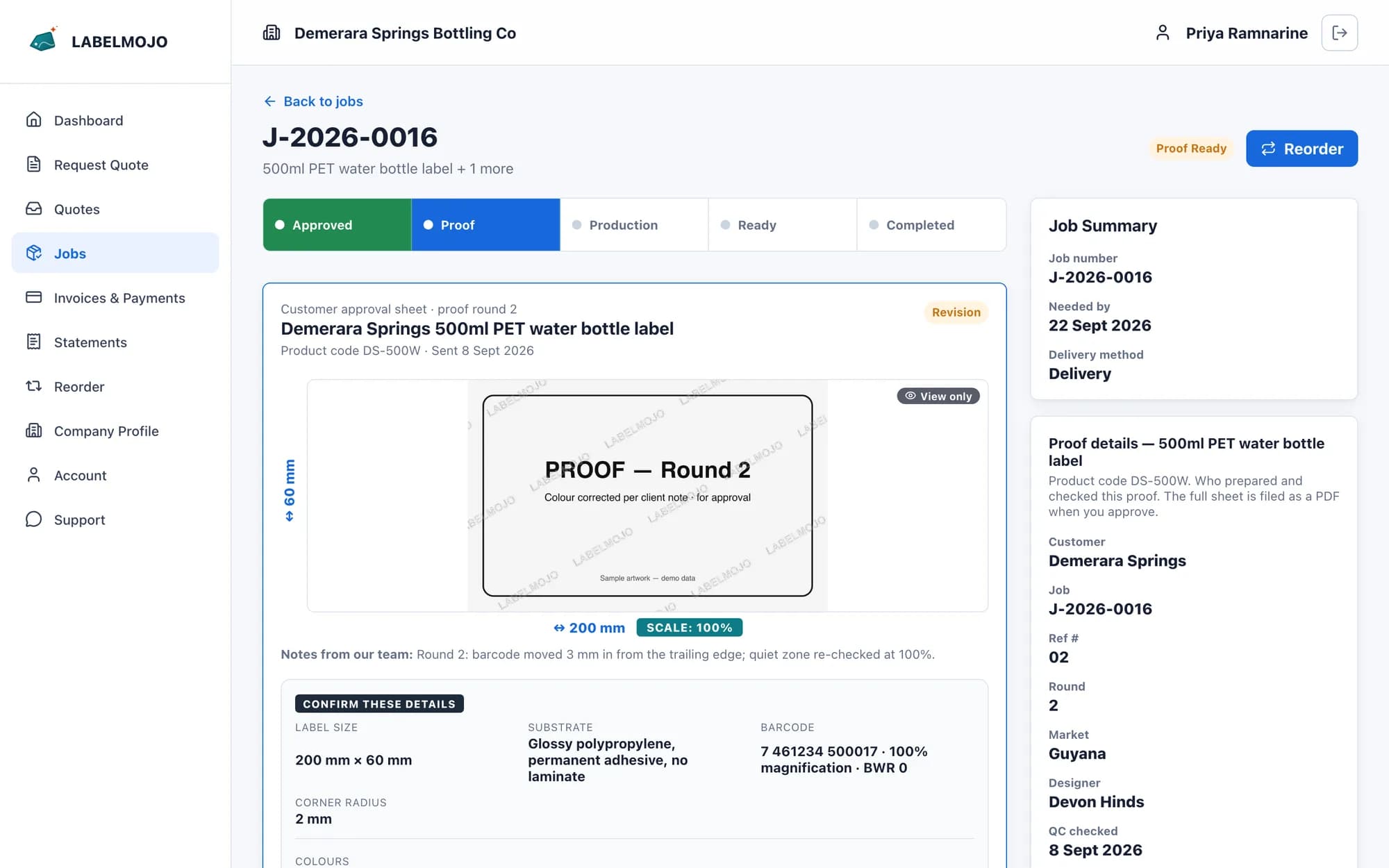Open the Account person icon
This screenshot has width=1389, height=868.
(33, 476)
